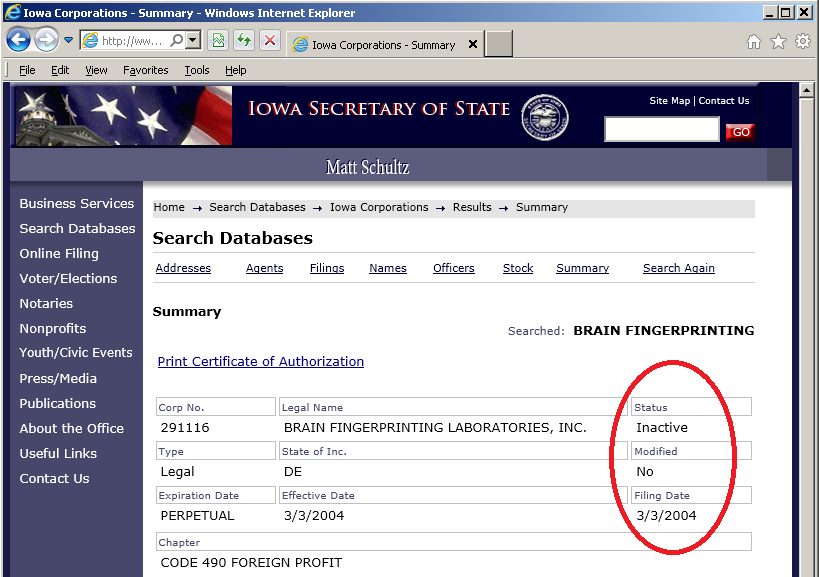Open Youth/Civic Events in the sidebar

coord(76,353)
